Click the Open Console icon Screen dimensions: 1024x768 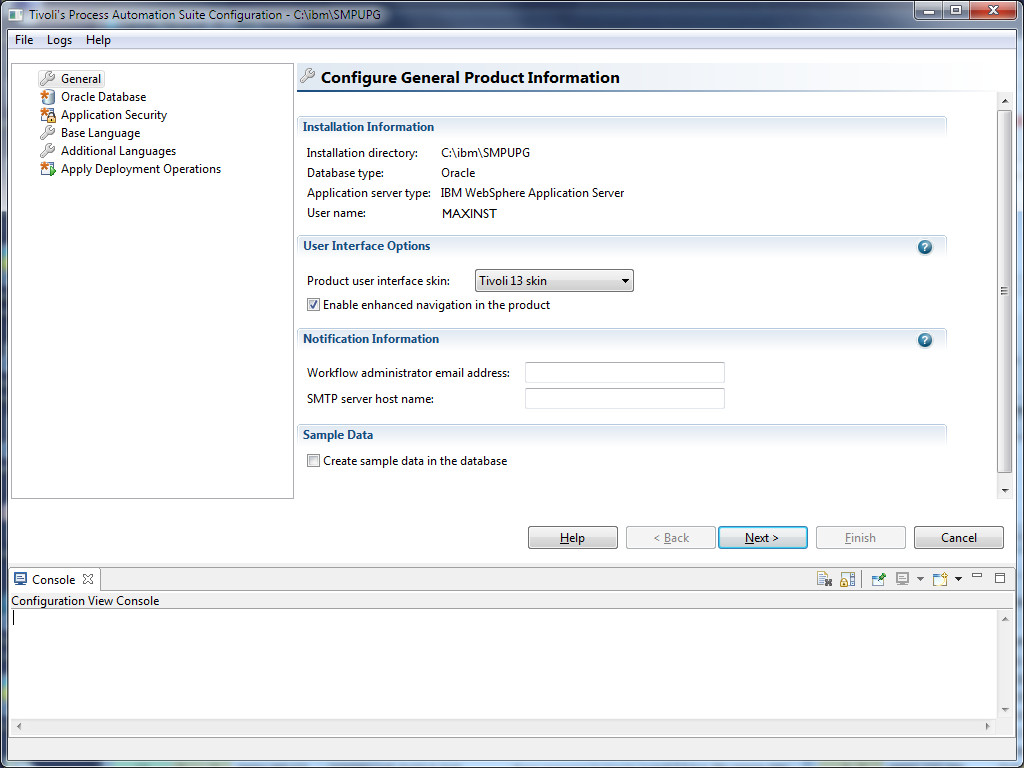[939, 579]
